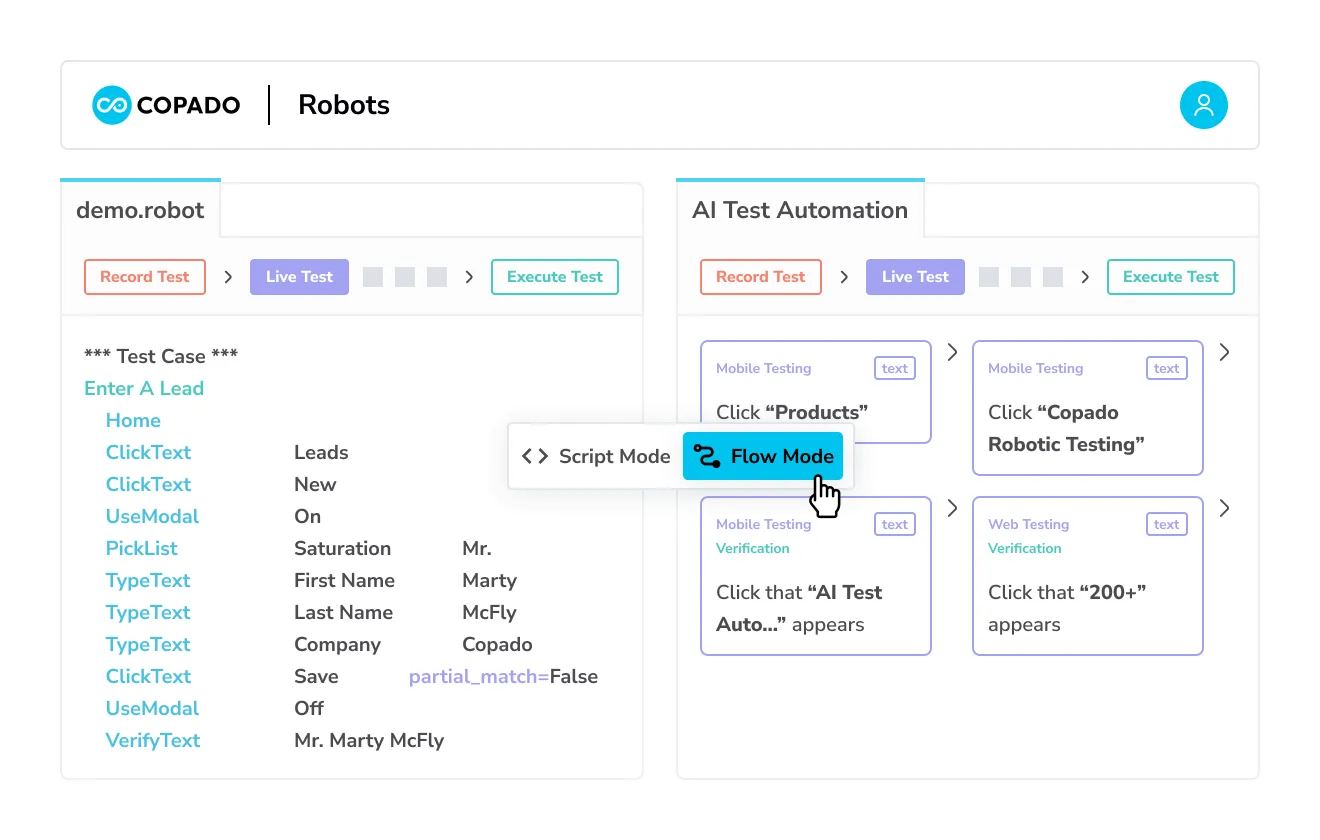The width and height of the screenshot is (1320, 840).
Task: Click the text badge on the Web Testing Verification card
Action: click(1166, 524)
